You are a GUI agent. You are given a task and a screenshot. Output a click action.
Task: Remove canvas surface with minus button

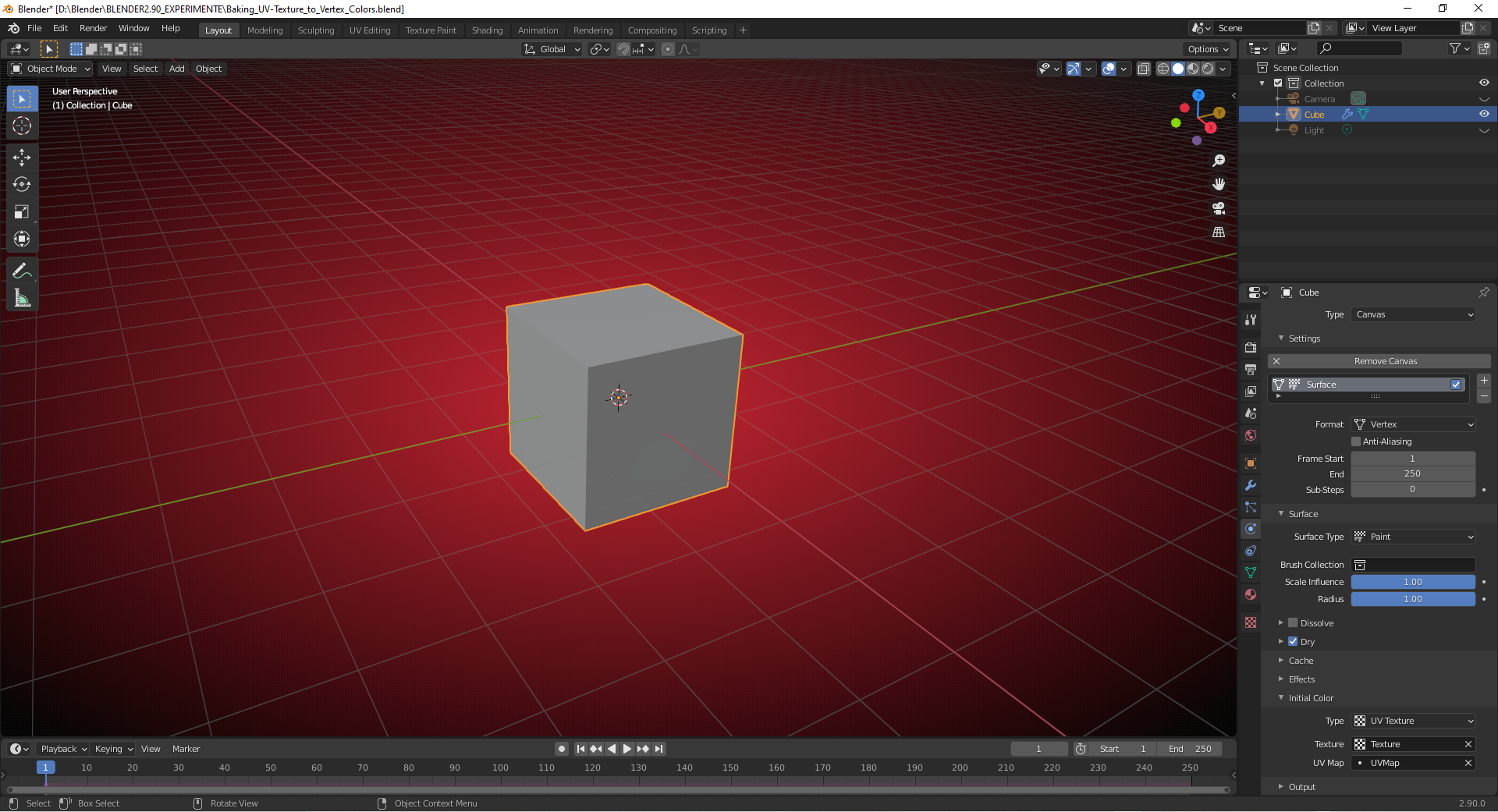pyautogui.click(x=1484, y=396)
